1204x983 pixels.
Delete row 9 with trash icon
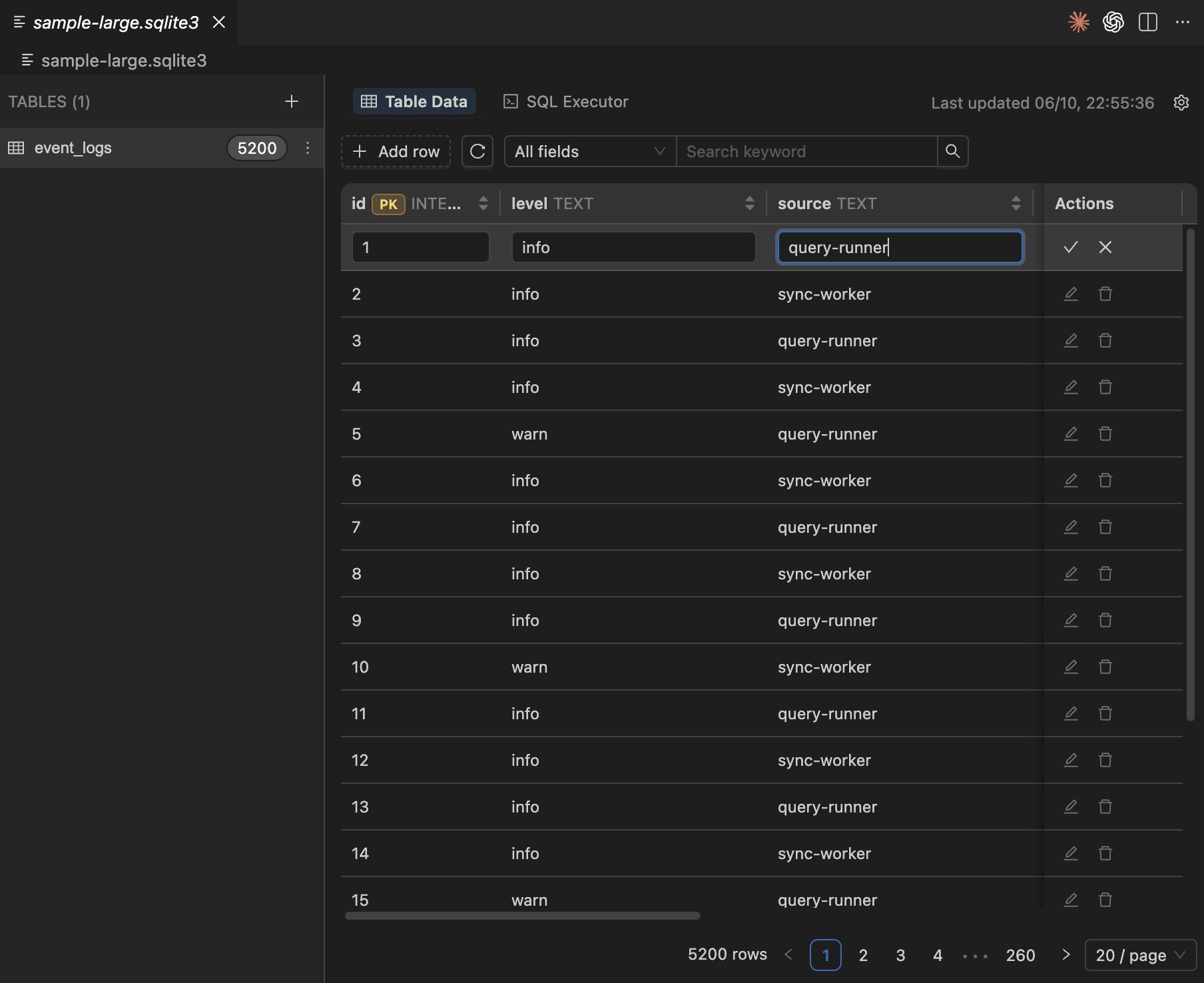coord(1105,620)
